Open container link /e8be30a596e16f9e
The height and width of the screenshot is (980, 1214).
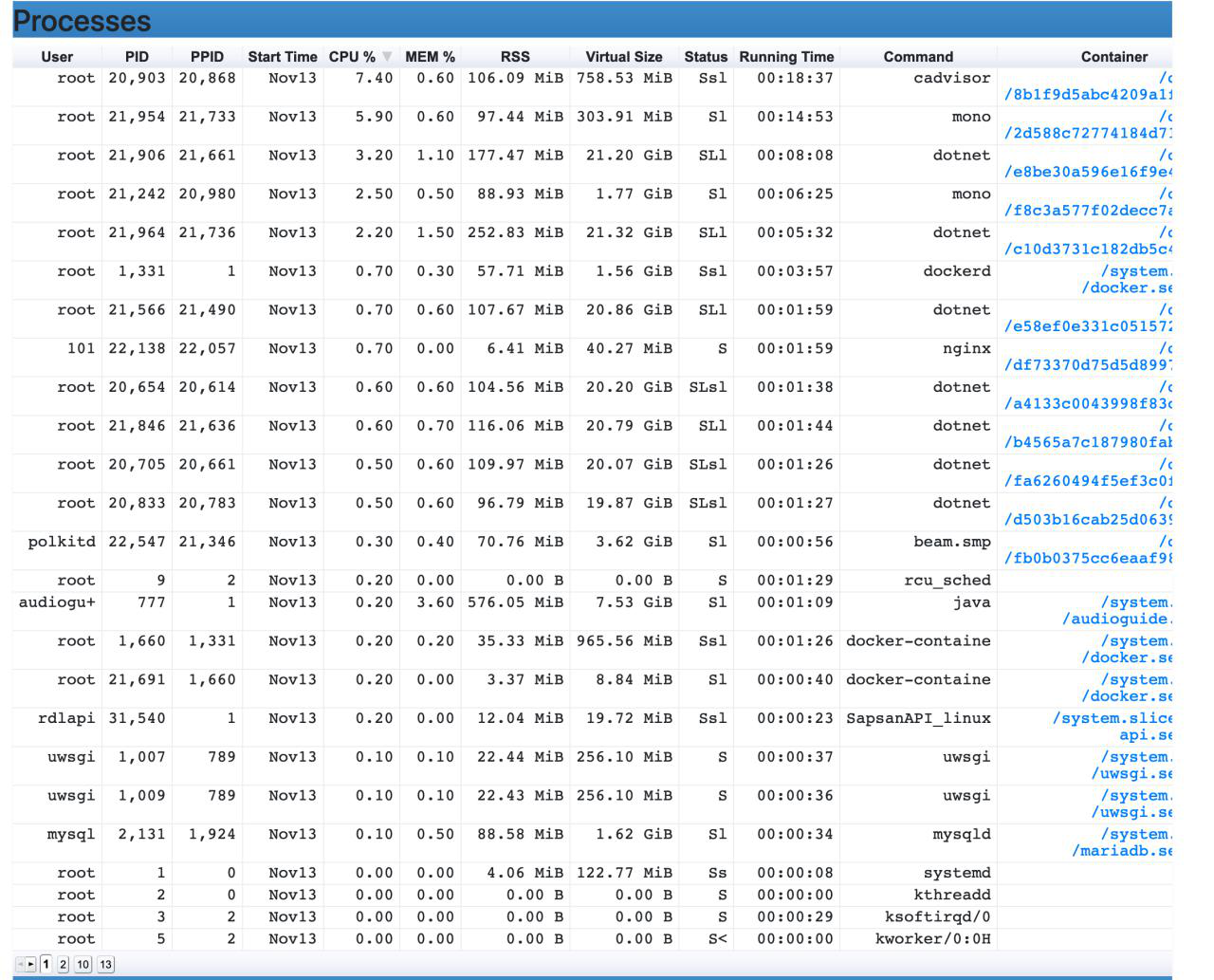[x=1088, y=164]
